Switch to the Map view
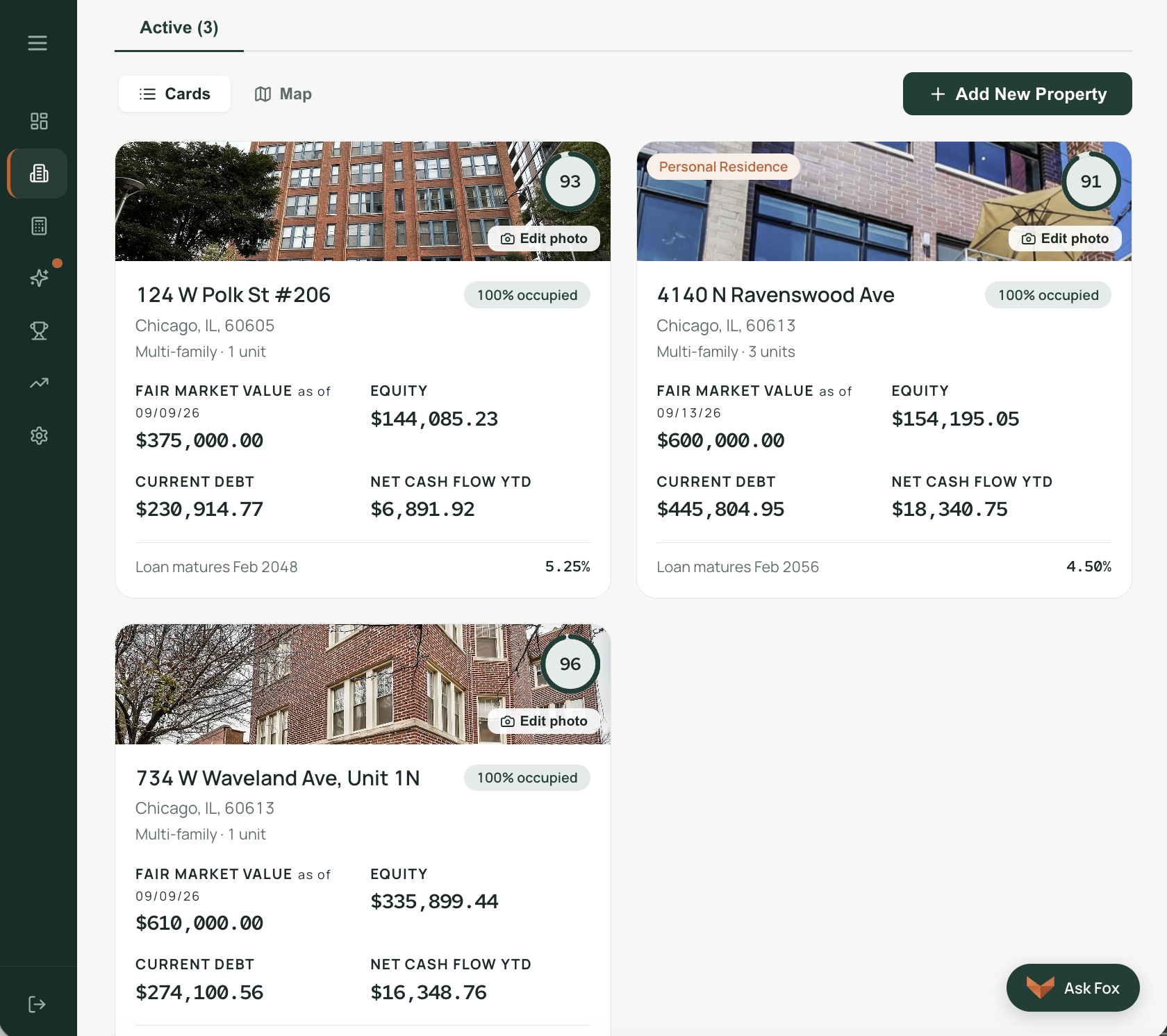The height and width of the screenshot is (1036, 1167). [283, 94]
